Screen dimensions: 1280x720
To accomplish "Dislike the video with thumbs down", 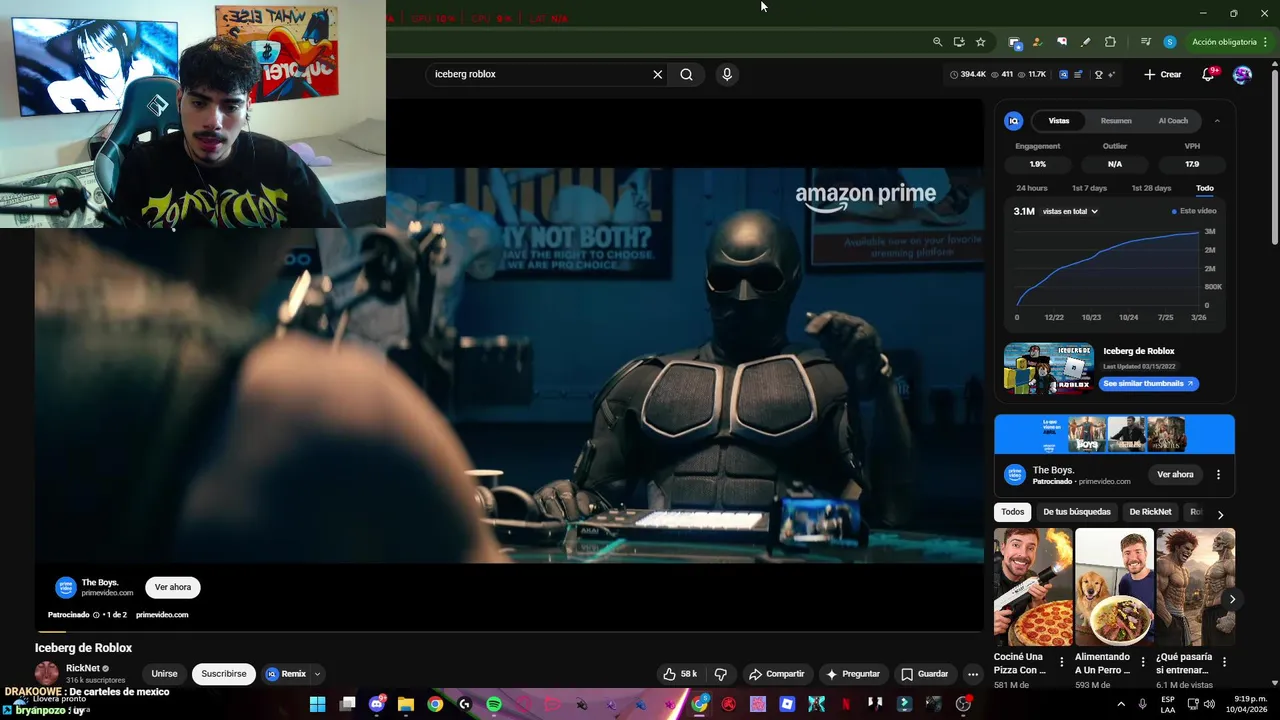I will tap(720, 674).
